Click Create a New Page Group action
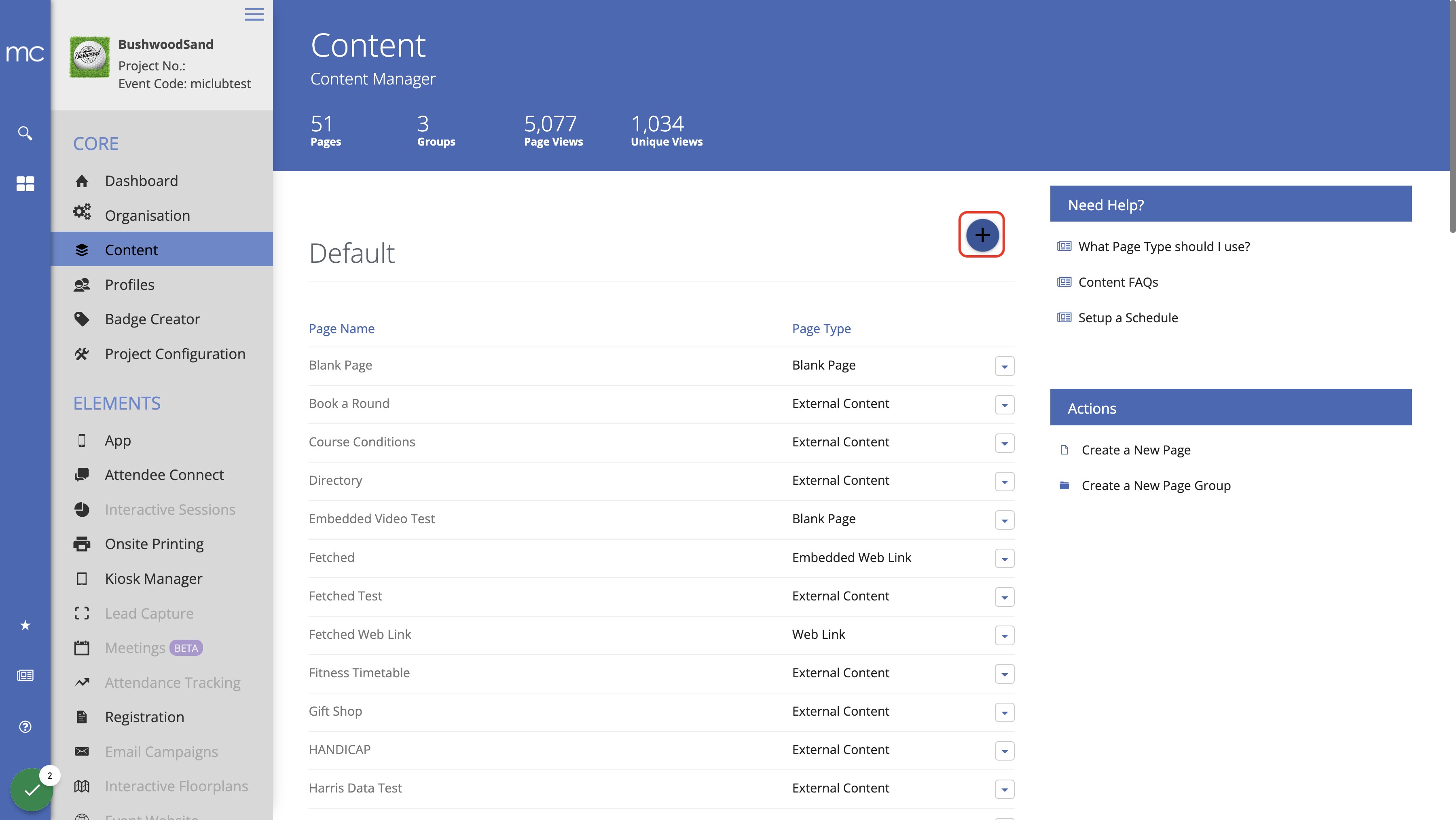 point(1156,486)
